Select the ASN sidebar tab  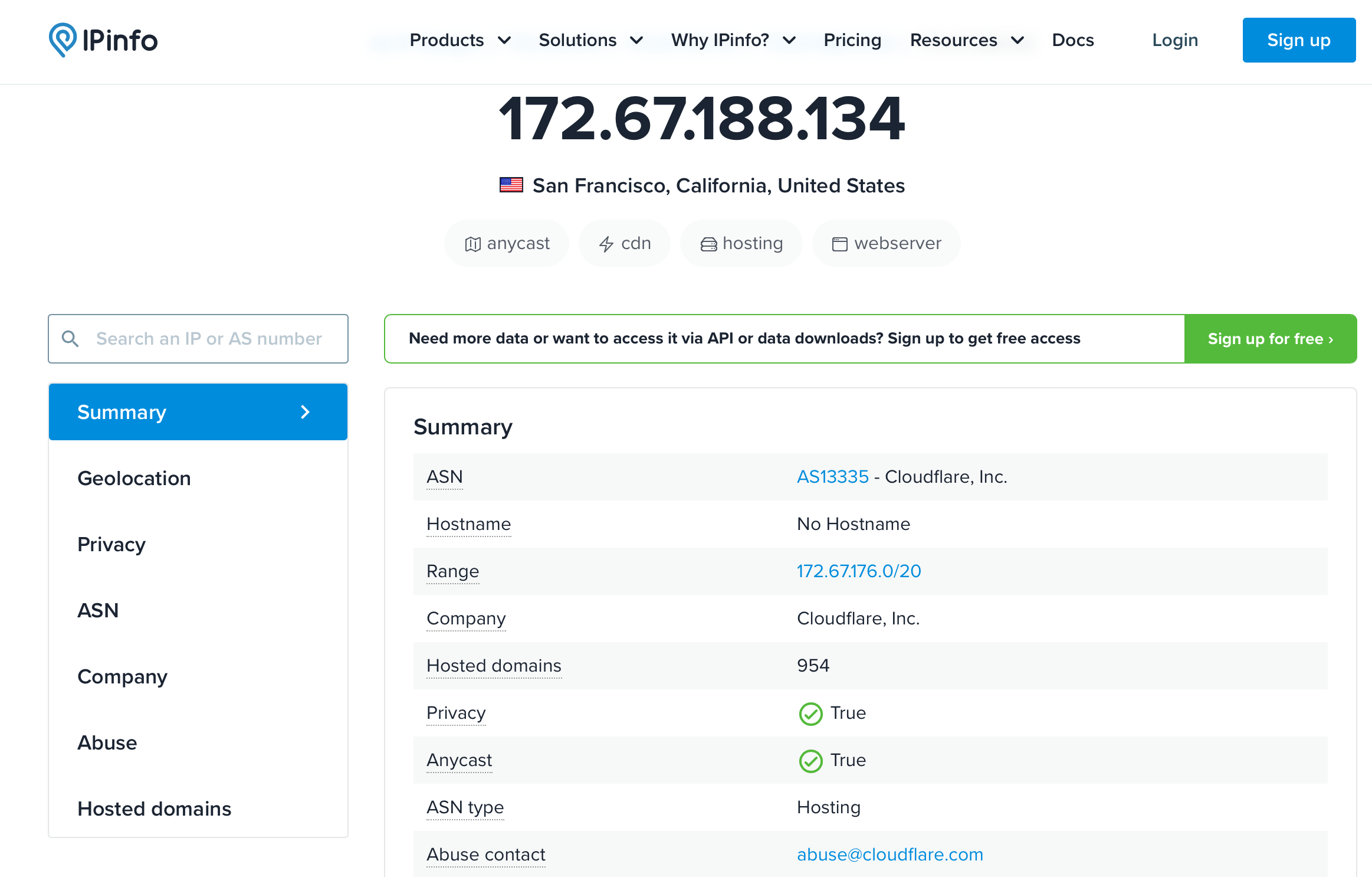[198, 610]
